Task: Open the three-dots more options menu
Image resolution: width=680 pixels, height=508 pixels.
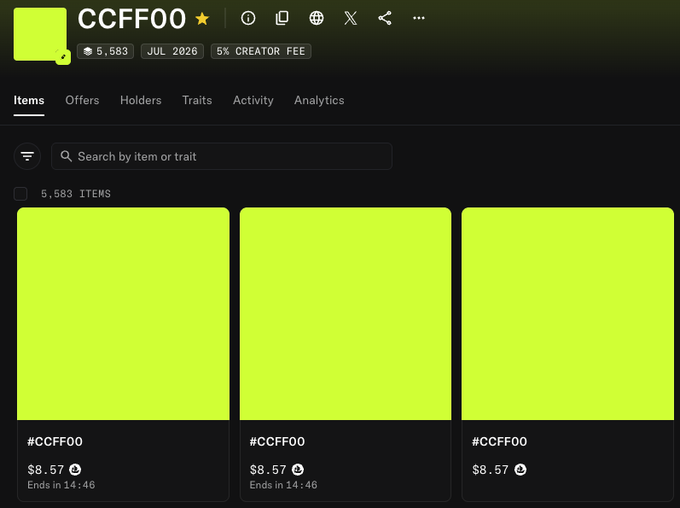Action: tap(419, 18)
